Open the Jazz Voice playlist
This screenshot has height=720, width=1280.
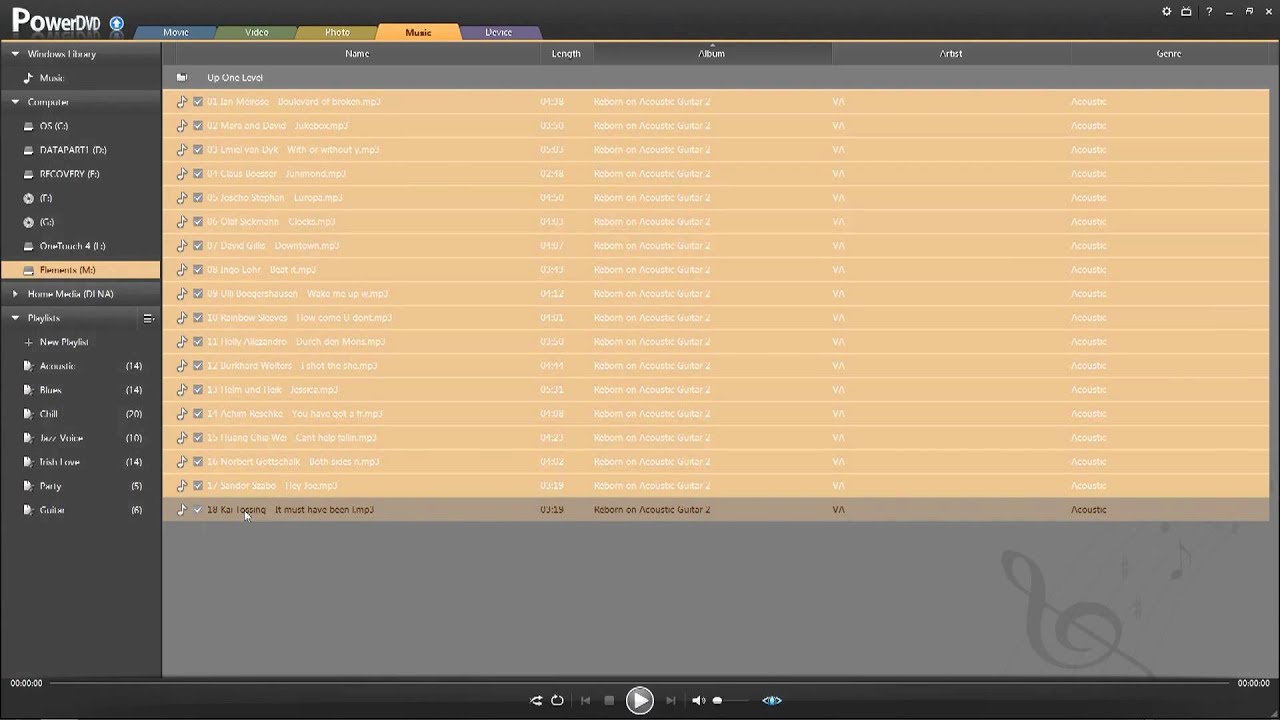coord(61,438)
